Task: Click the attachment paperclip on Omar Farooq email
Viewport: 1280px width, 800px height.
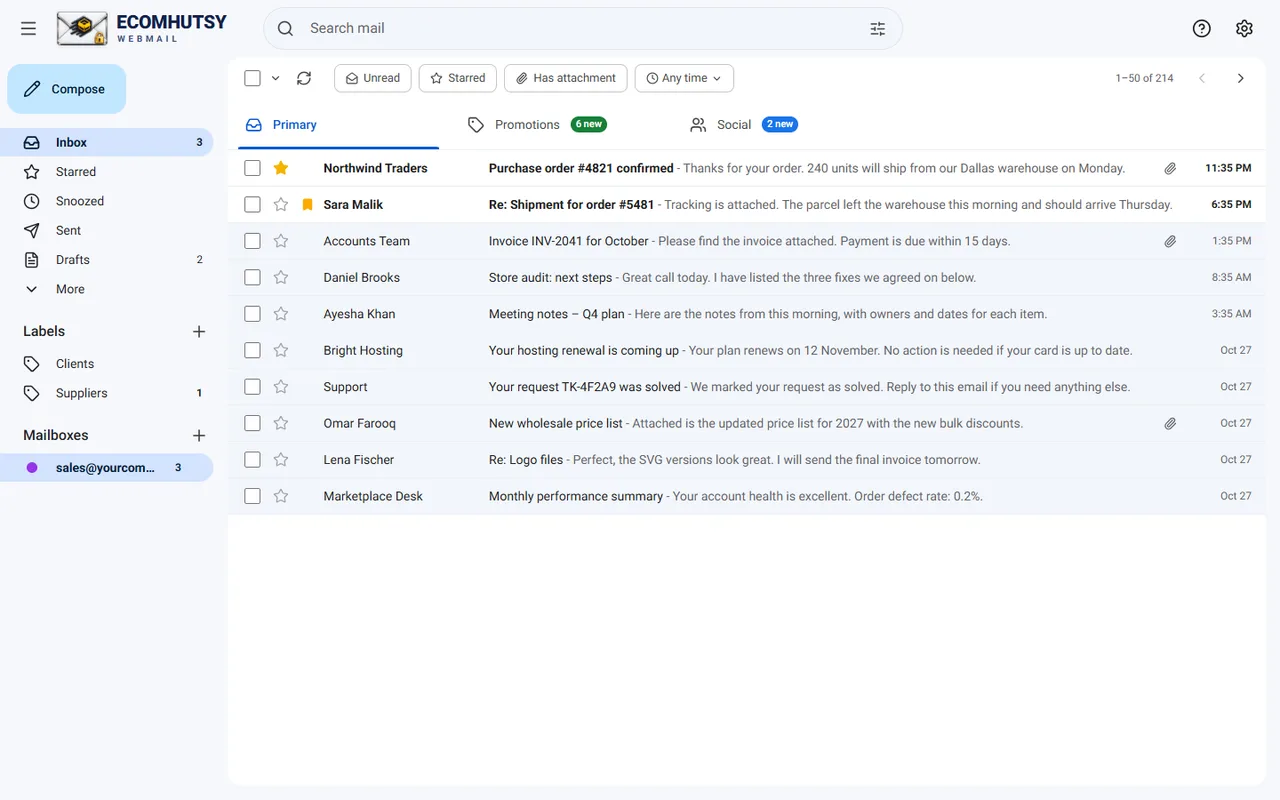Action: click(1170, 424)
